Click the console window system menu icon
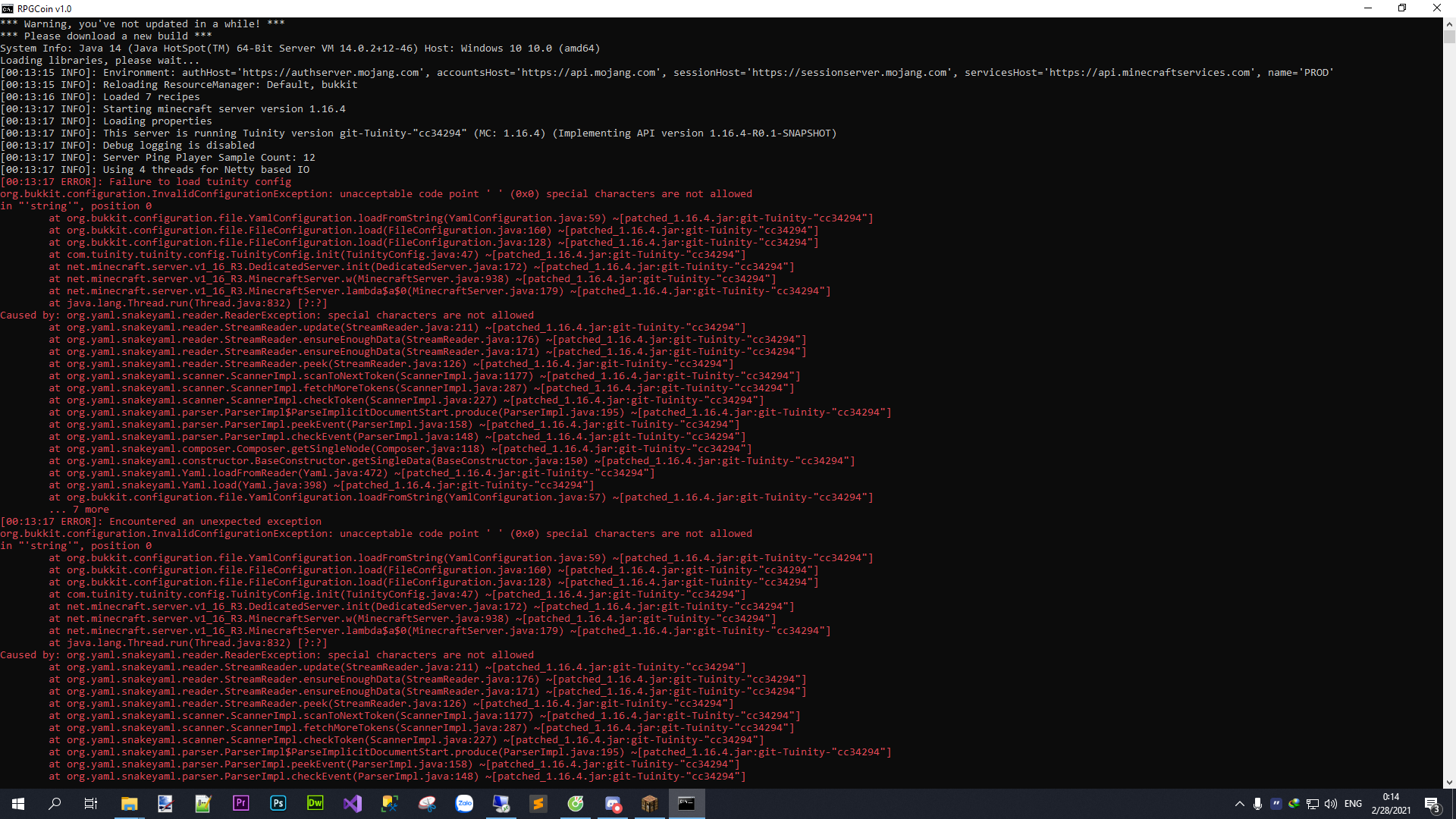 (8, 8)
